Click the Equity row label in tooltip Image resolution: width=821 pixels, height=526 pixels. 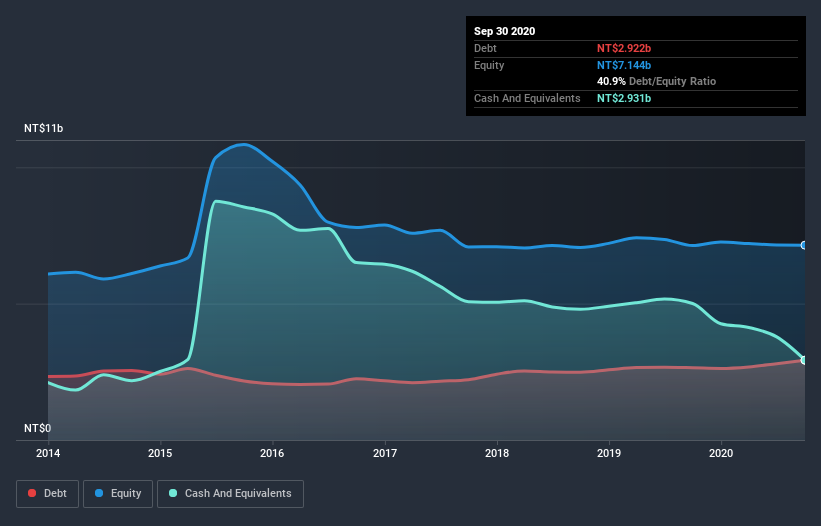489,65
